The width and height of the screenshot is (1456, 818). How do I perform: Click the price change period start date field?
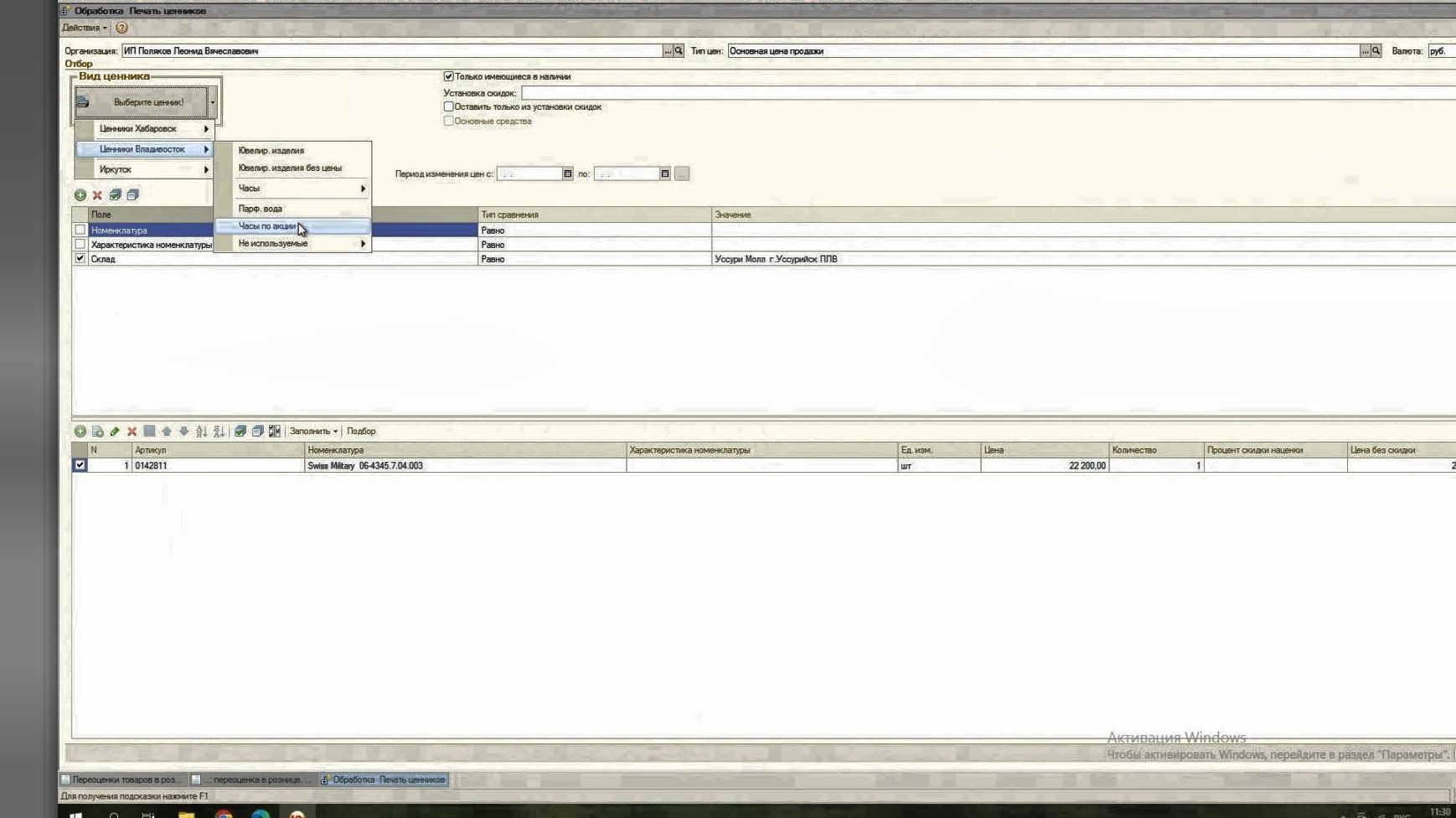529,174
